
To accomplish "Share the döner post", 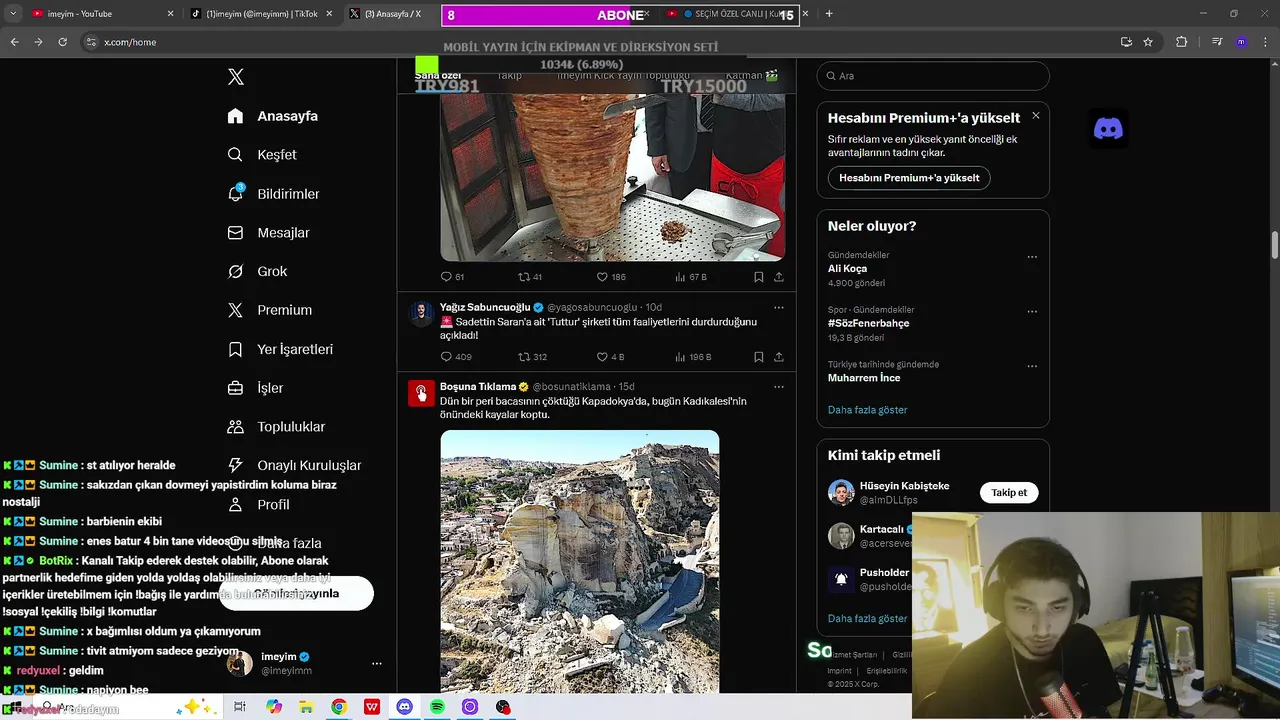I will tap(778, 277).
